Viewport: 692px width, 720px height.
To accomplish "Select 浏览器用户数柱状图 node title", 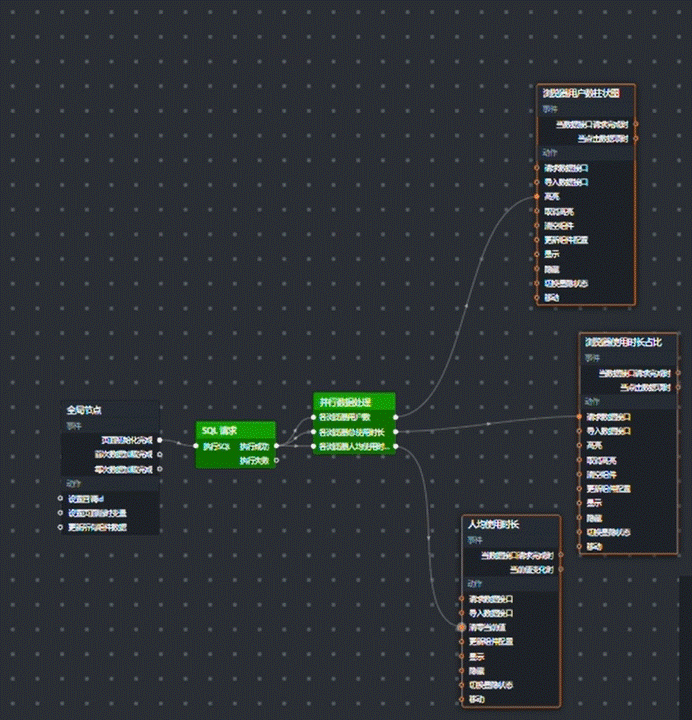I will tap(581, 93).
